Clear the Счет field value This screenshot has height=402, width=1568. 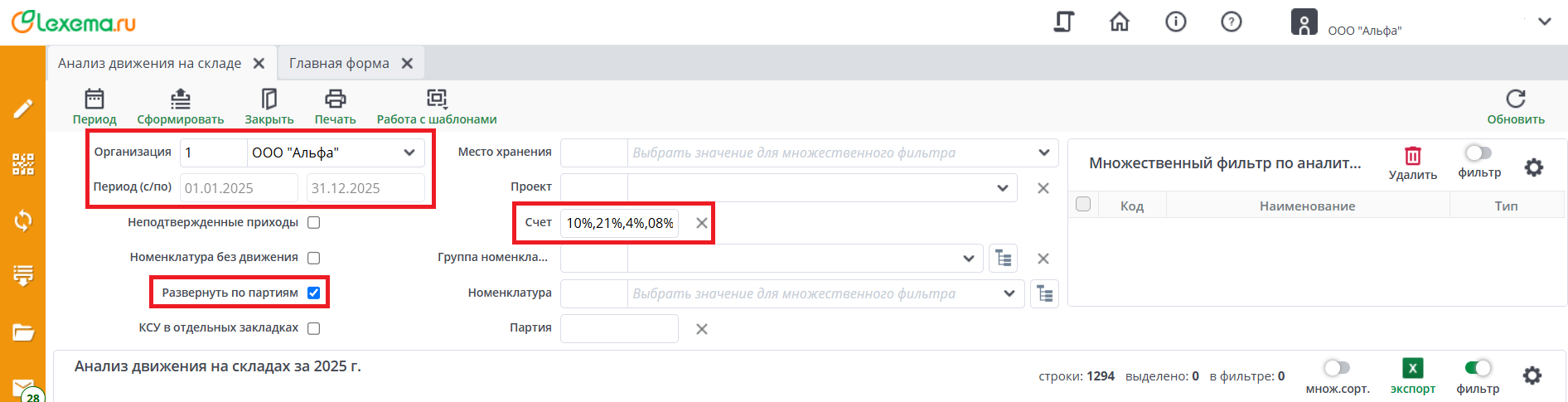(x=702, y=223)
